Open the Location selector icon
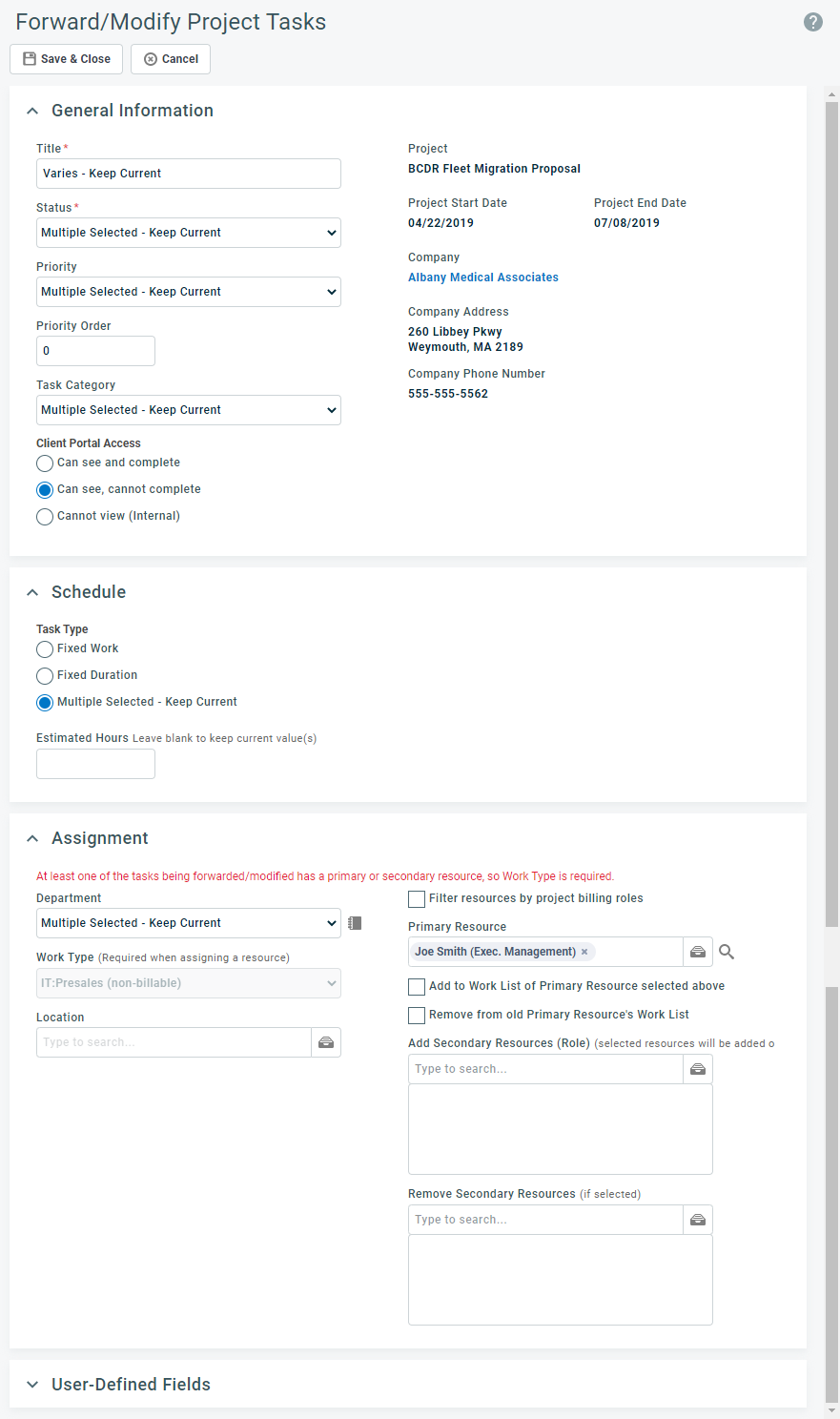Screen dimensions: 840x1419 click(326, 1042)
